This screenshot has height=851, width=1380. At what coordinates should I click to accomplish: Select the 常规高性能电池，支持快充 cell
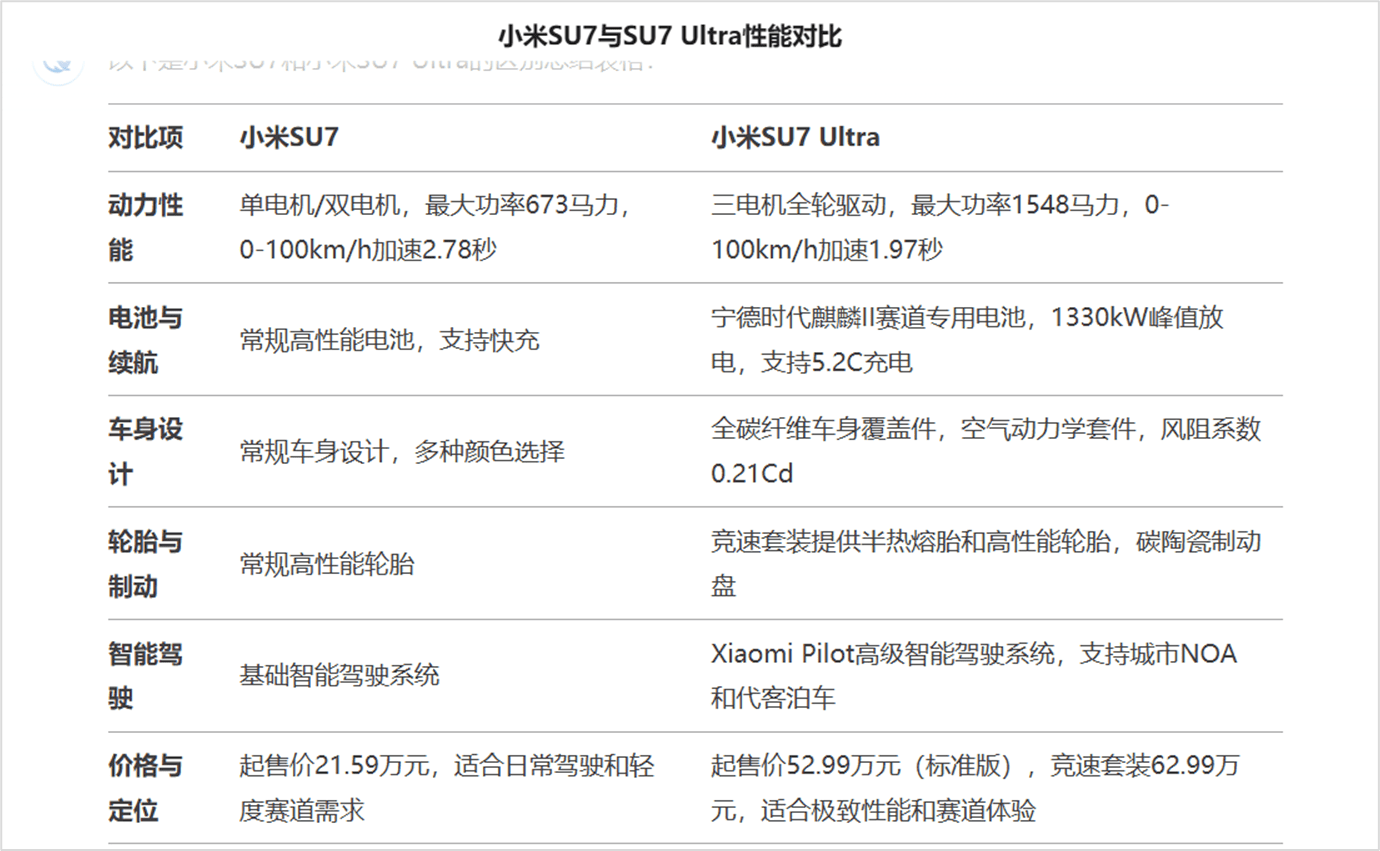click(x=389, y=341)
